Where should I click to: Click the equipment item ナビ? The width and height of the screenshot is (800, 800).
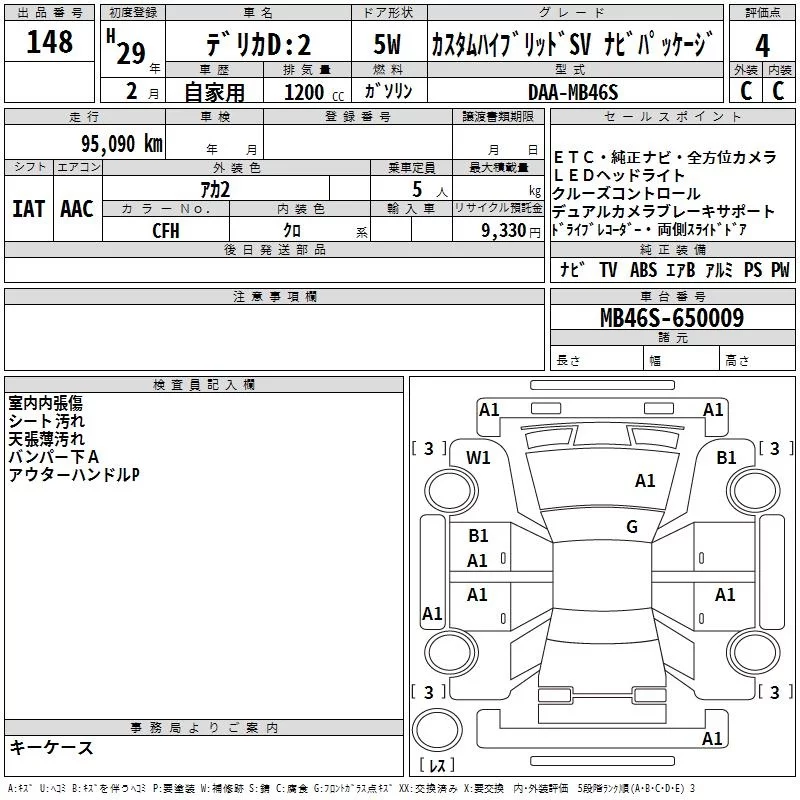[572, 269]
